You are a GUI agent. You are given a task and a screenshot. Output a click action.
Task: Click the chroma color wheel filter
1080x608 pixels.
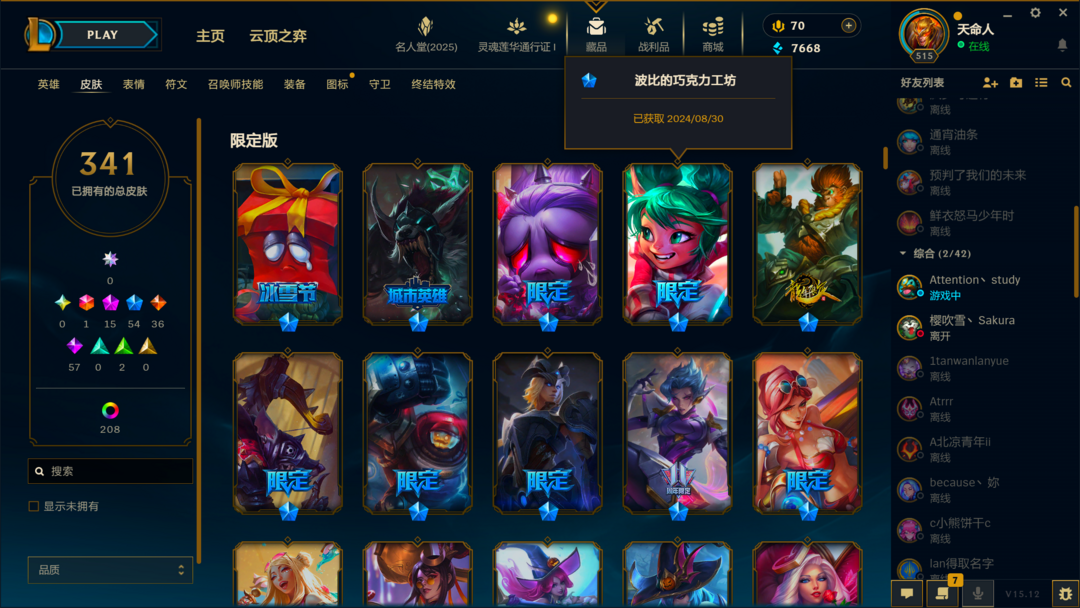point(110,411)
